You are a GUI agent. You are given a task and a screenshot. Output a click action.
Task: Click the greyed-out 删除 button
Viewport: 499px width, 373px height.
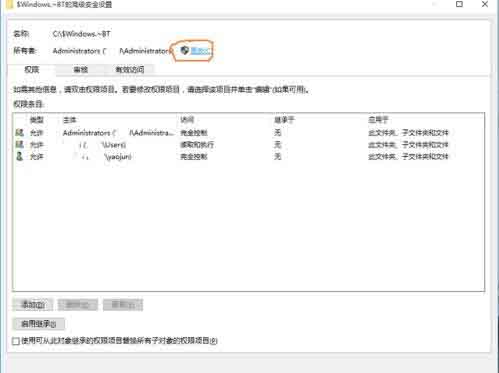[78, 305]
